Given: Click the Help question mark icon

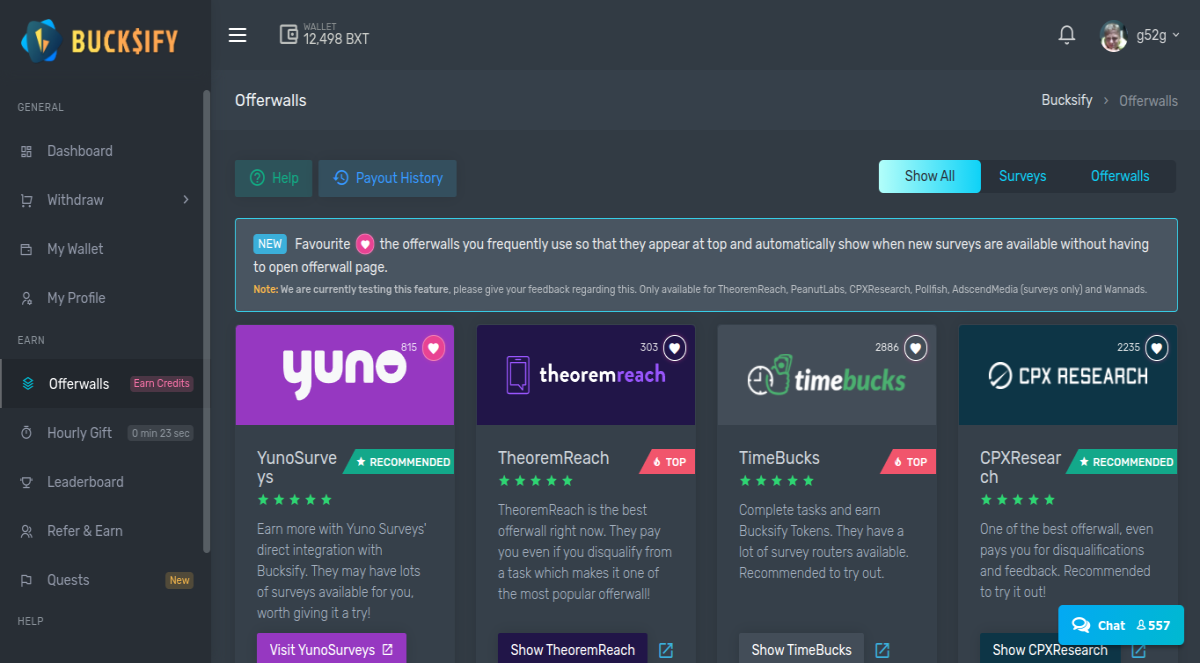Looking at the screenshot, I should tap(257, 178).
